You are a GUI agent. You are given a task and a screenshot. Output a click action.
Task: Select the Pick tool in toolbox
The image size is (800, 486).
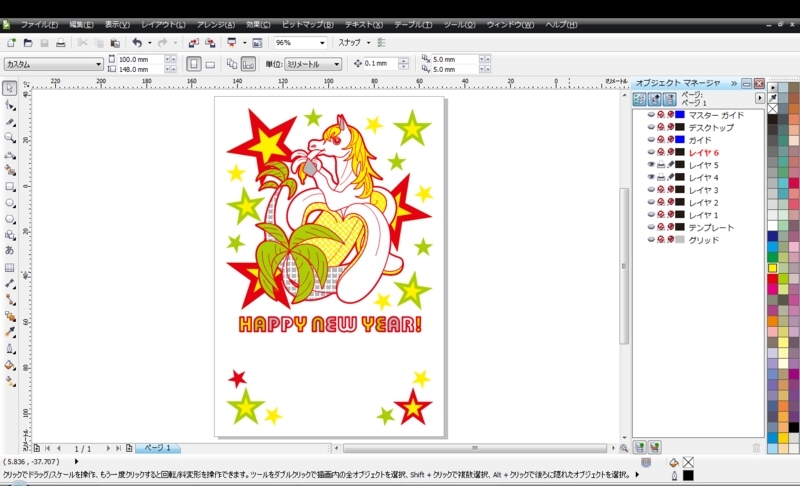point(9,88)
